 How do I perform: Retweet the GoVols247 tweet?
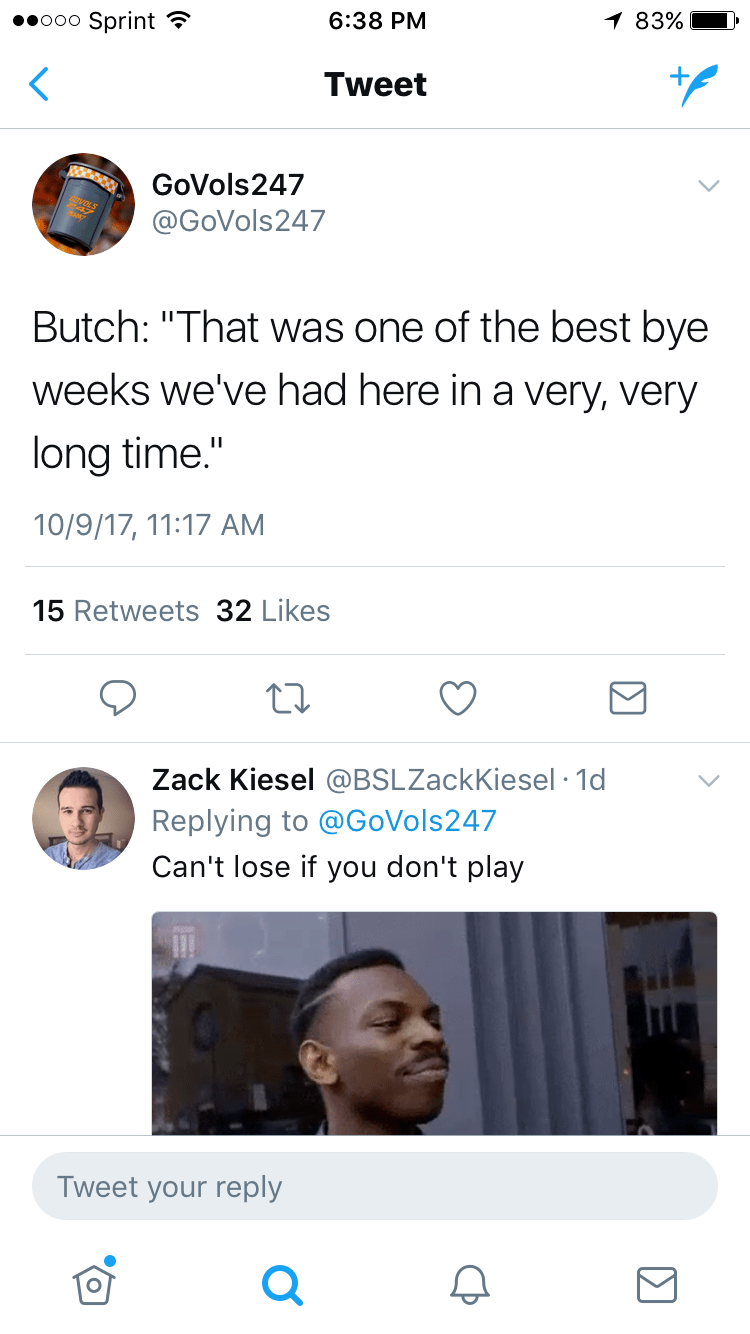[287, 698]
